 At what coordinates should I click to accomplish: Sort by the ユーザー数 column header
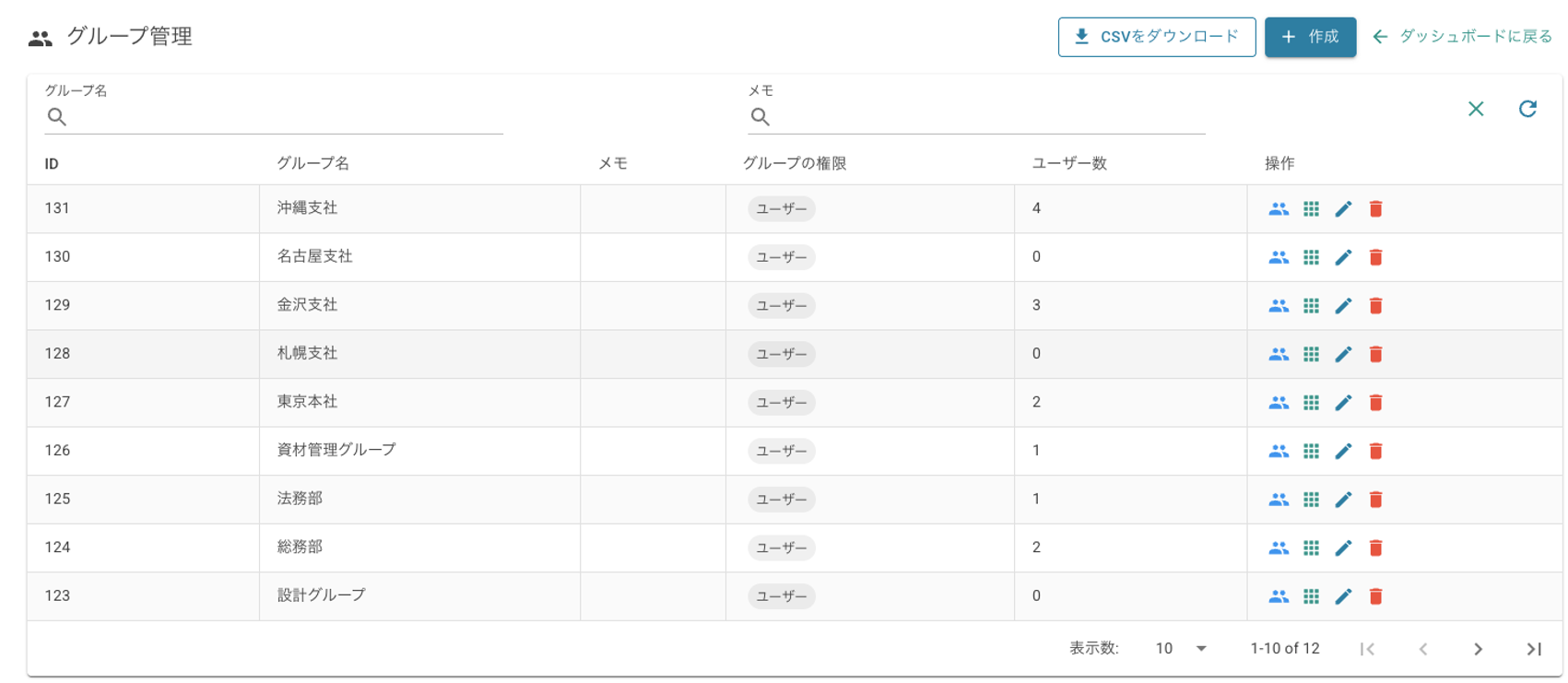point(1069,163)
